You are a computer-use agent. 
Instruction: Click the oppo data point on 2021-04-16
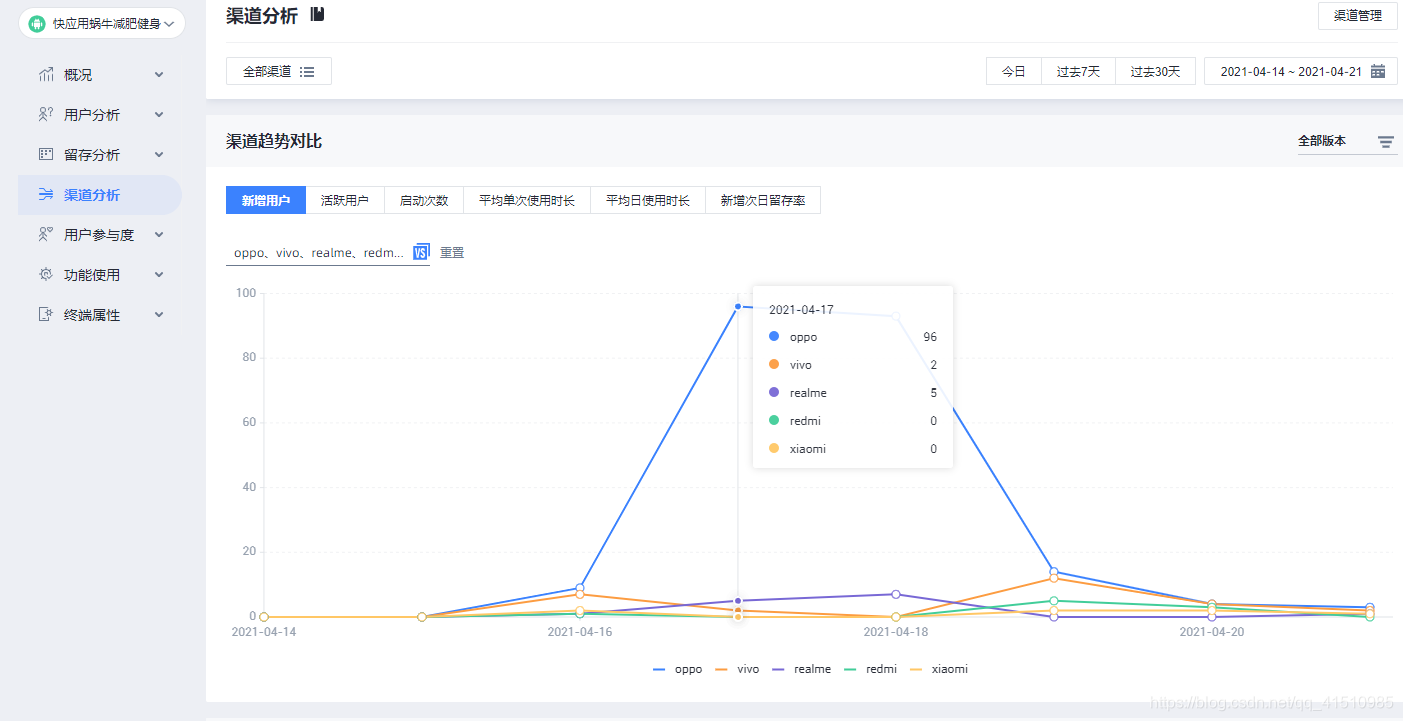580,588
